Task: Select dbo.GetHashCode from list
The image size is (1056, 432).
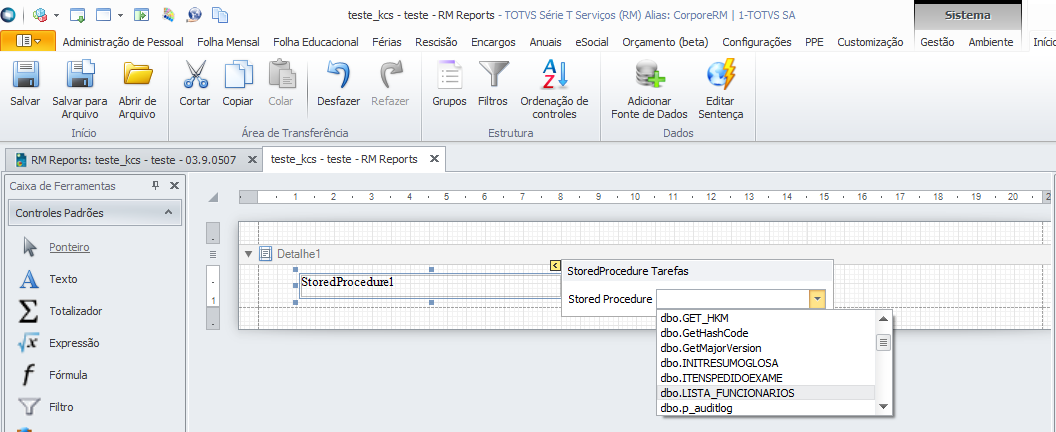Action: point(766,333)
